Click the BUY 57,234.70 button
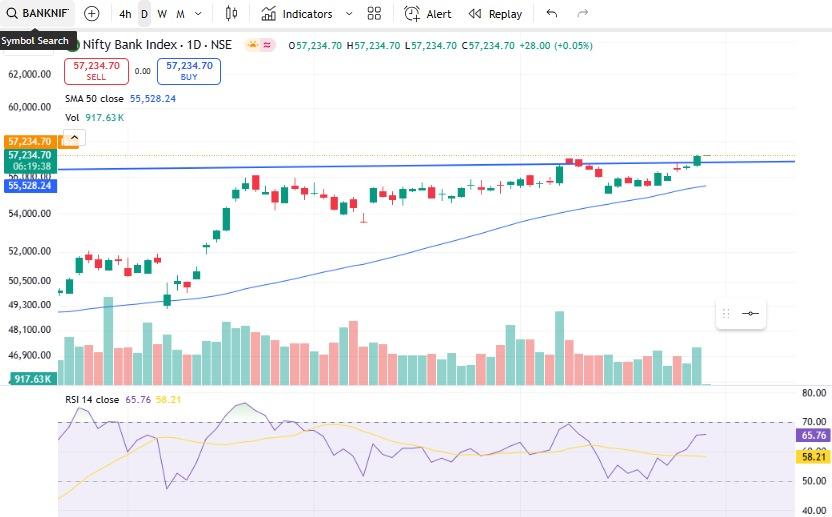The height and width of the screenshot is (517, 832). click(x=189, y=71)
